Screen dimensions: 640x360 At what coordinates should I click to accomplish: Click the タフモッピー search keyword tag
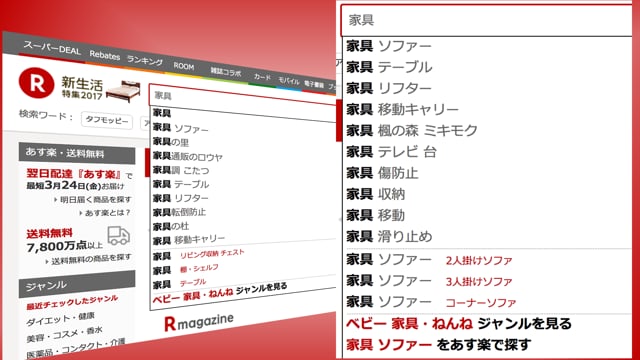[x=107, y=120]
